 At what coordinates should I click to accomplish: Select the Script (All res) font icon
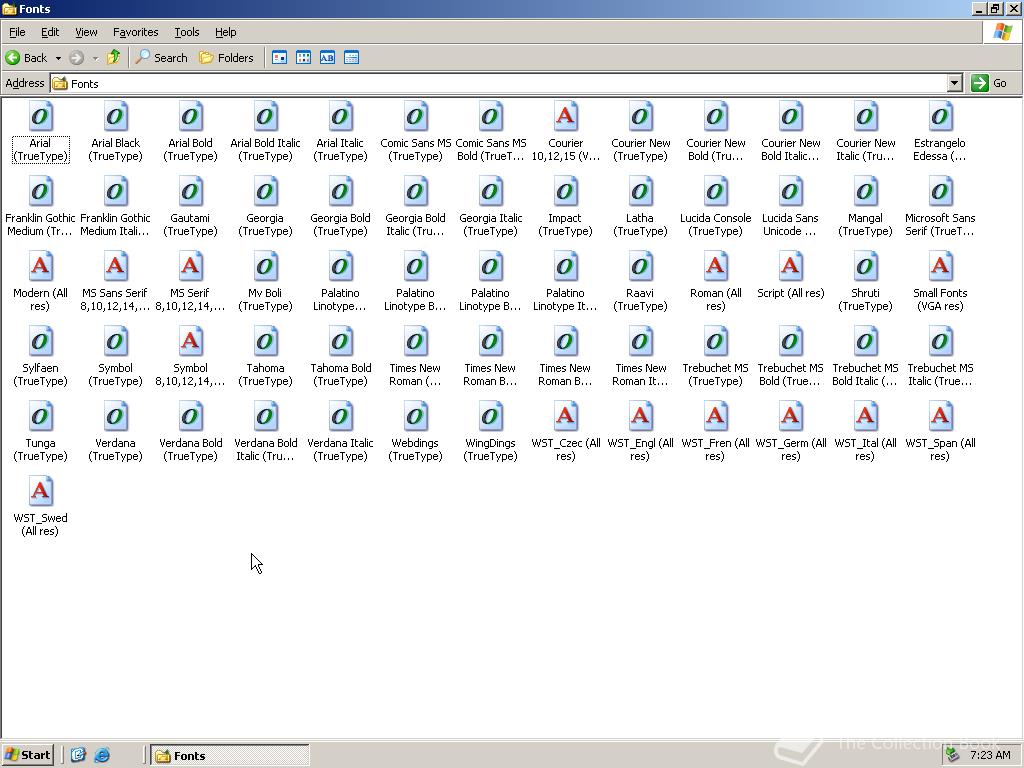tap(791, 267)
